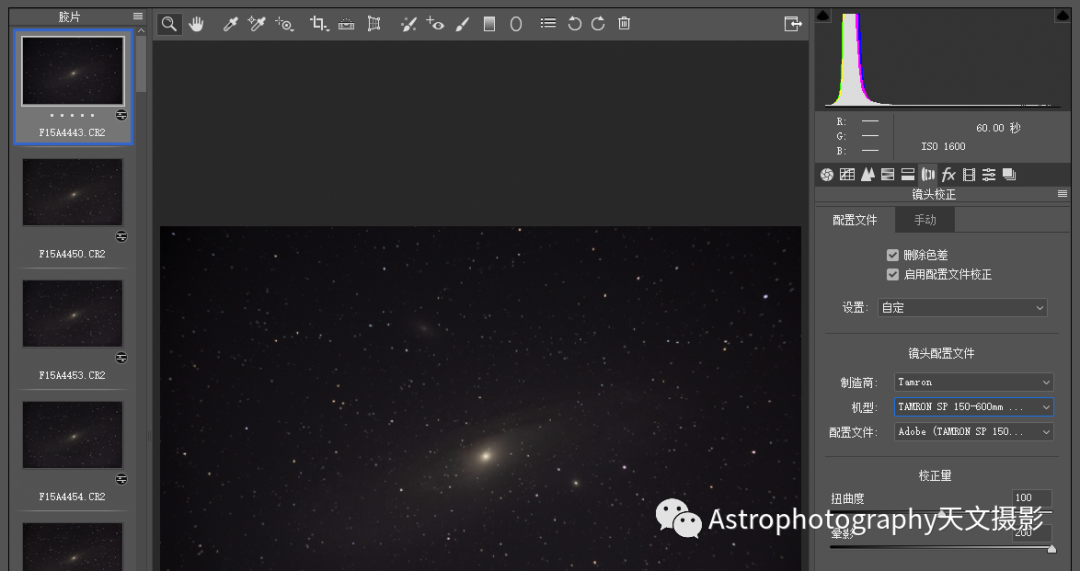Image resolution: width=1080 pixels, height=571 pixels.
Task: Toggle the shadow clipping warning triangle
Action: [823, 16]
